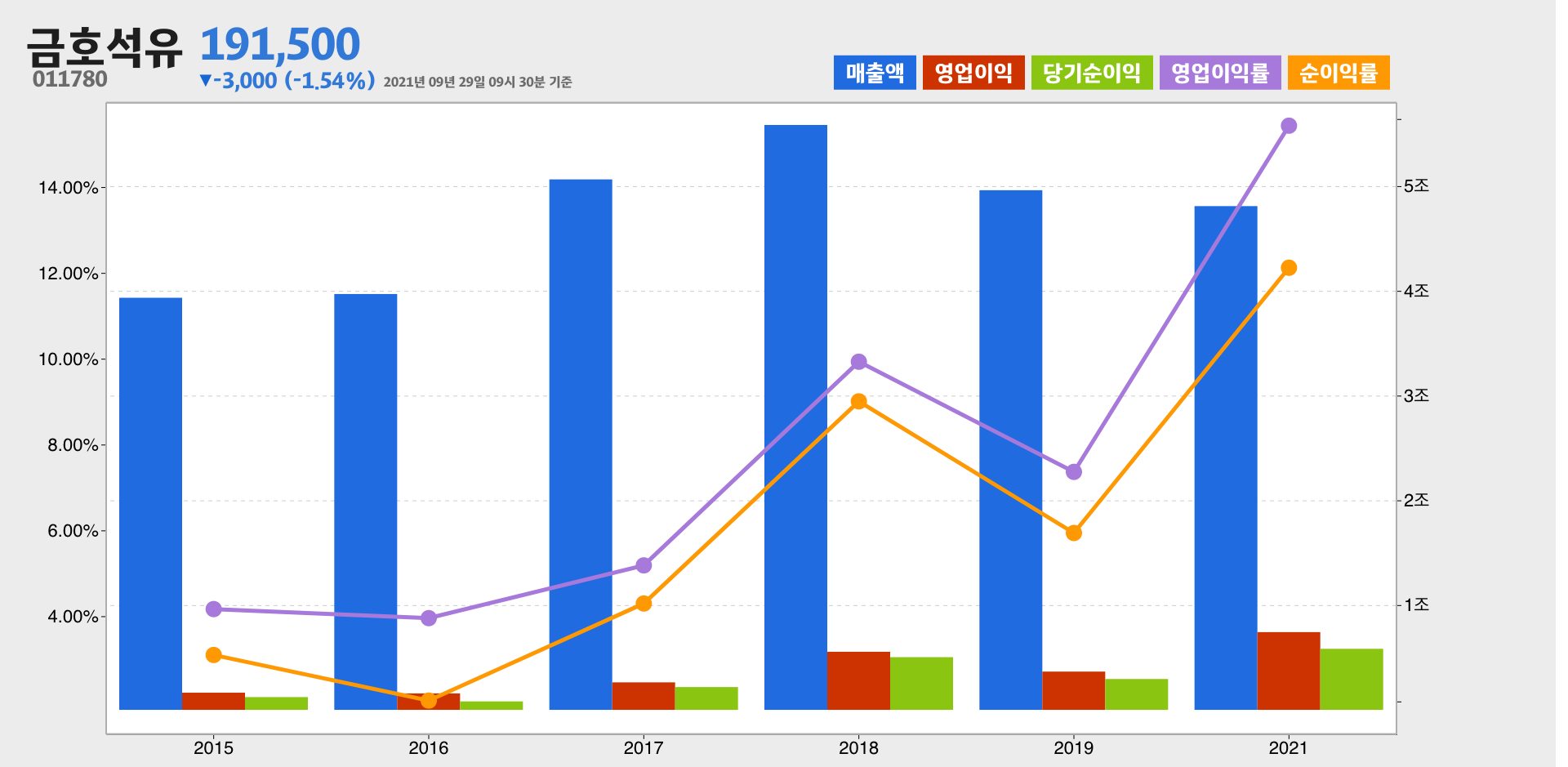Click the 2021 x-axis label
The height and width of the screenshot is (767, 1568).
1289,748
